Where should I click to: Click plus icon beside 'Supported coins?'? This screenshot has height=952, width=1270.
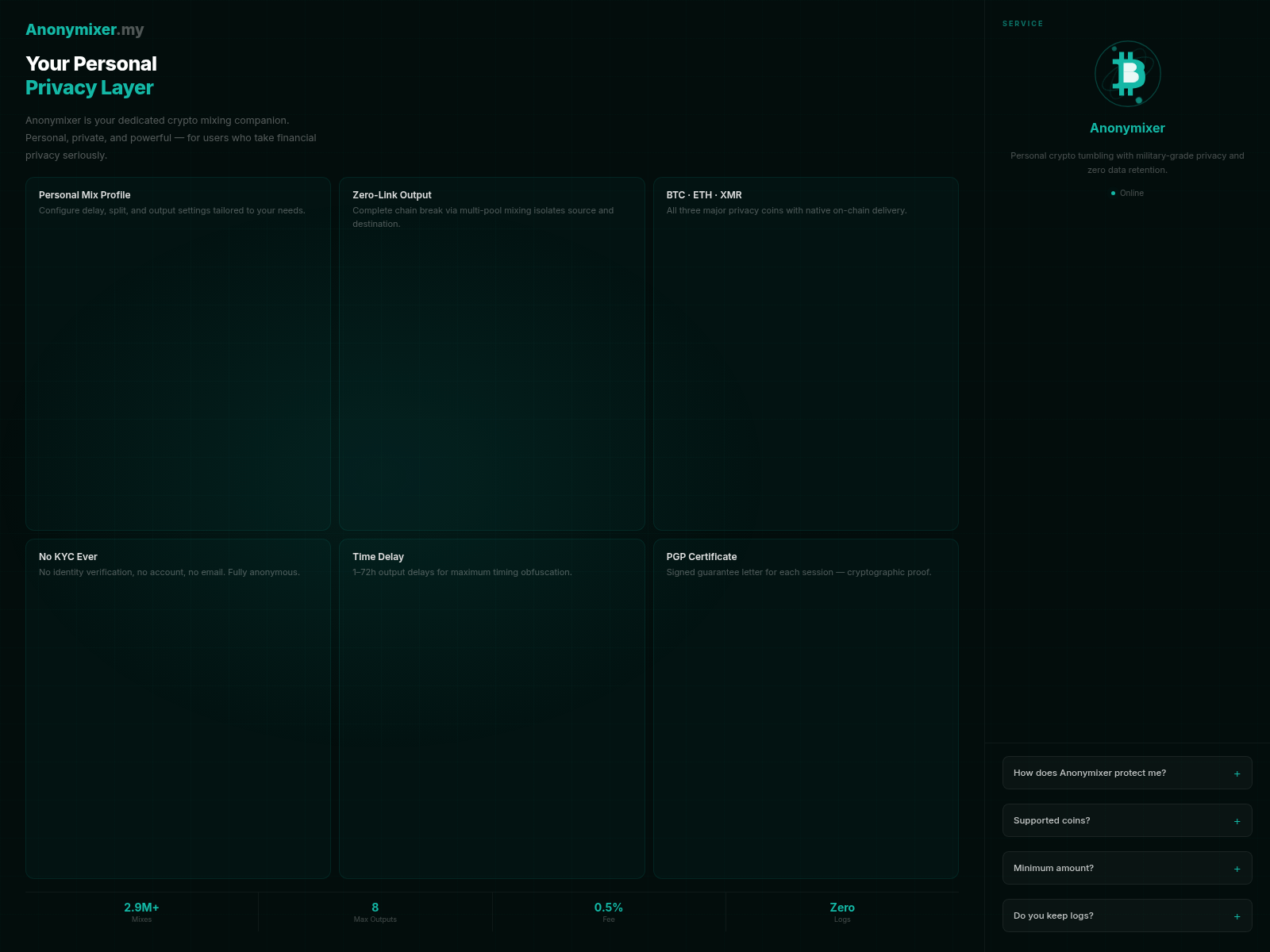1237,821
